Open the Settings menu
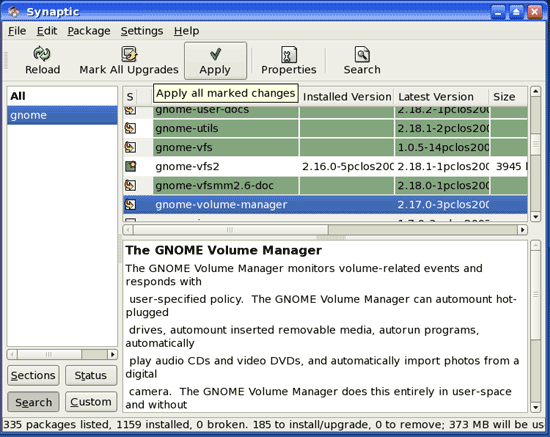The image size is (550, 437). [142, 31]
